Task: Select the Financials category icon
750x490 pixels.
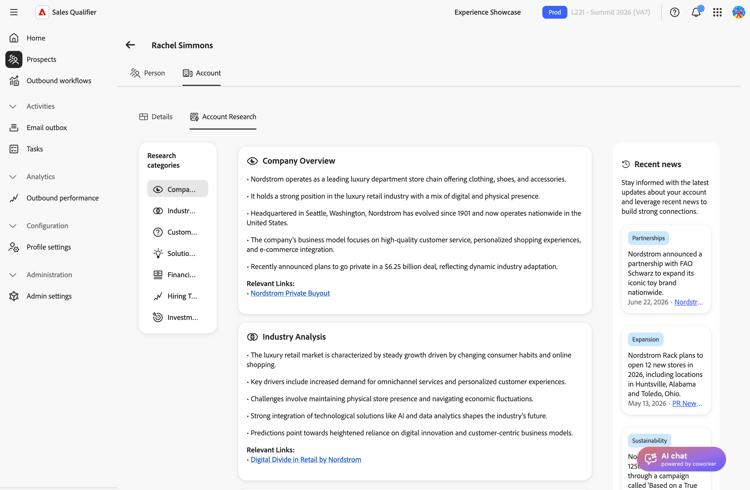Action: [x=158, y=275]
